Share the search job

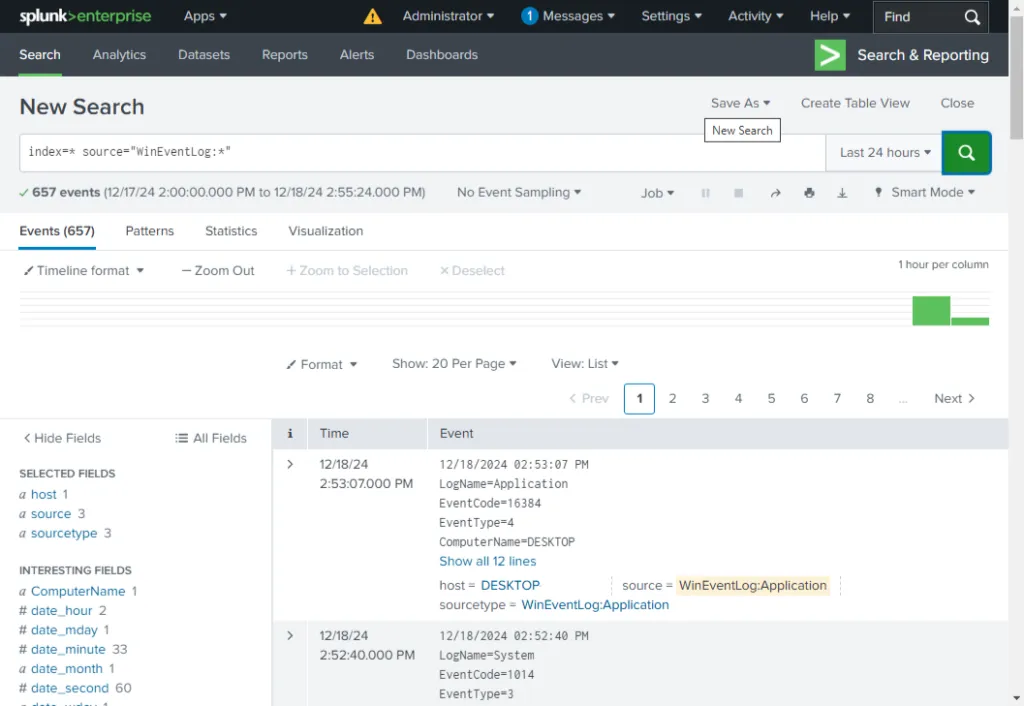pyautogui.click(x=775, y=193)
